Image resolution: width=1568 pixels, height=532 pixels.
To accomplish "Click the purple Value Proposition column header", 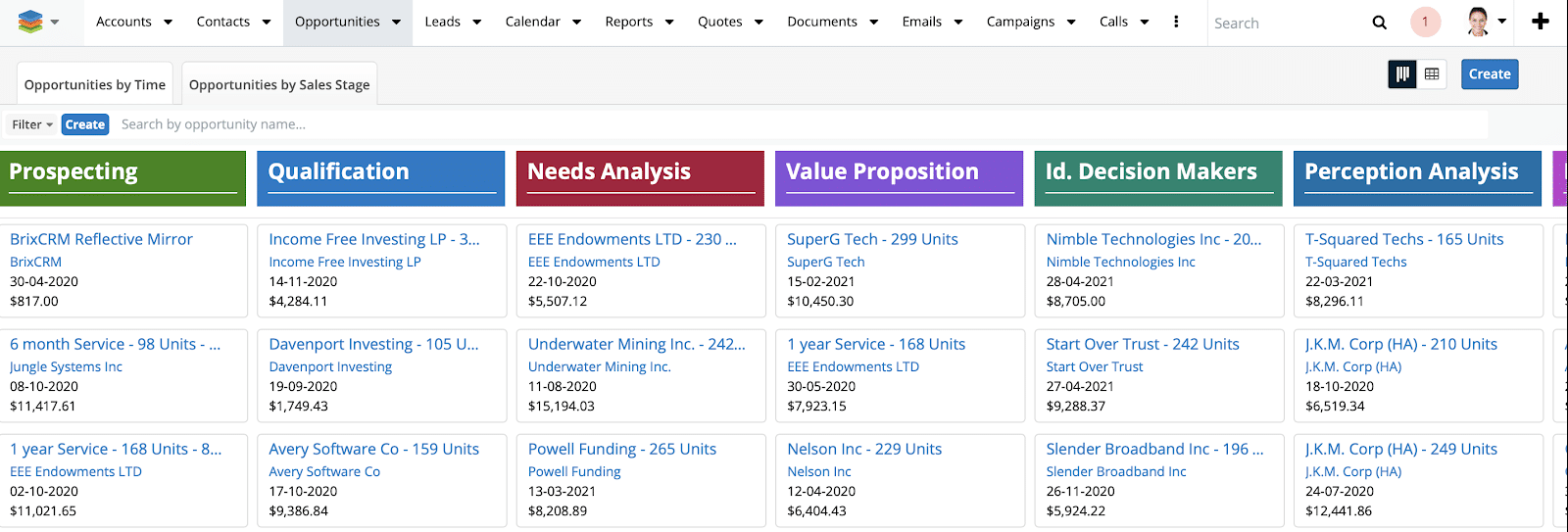I will 899,178.
